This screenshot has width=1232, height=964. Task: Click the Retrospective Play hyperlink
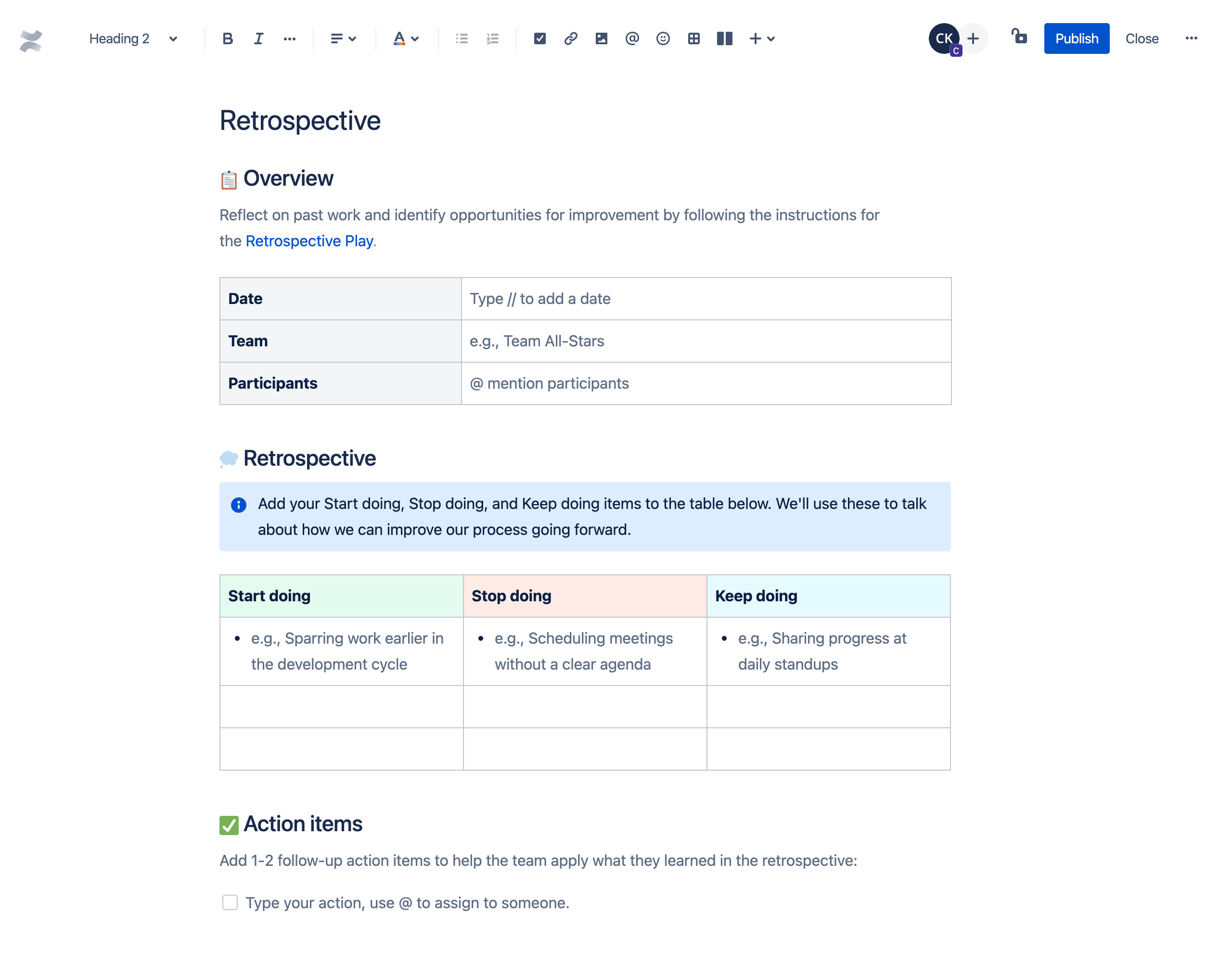[x=308, y=240]
